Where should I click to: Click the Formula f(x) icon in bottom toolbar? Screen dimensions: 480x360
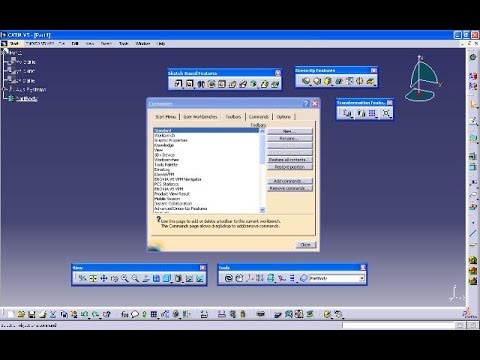pyautogui.click(x=124, y=314)
